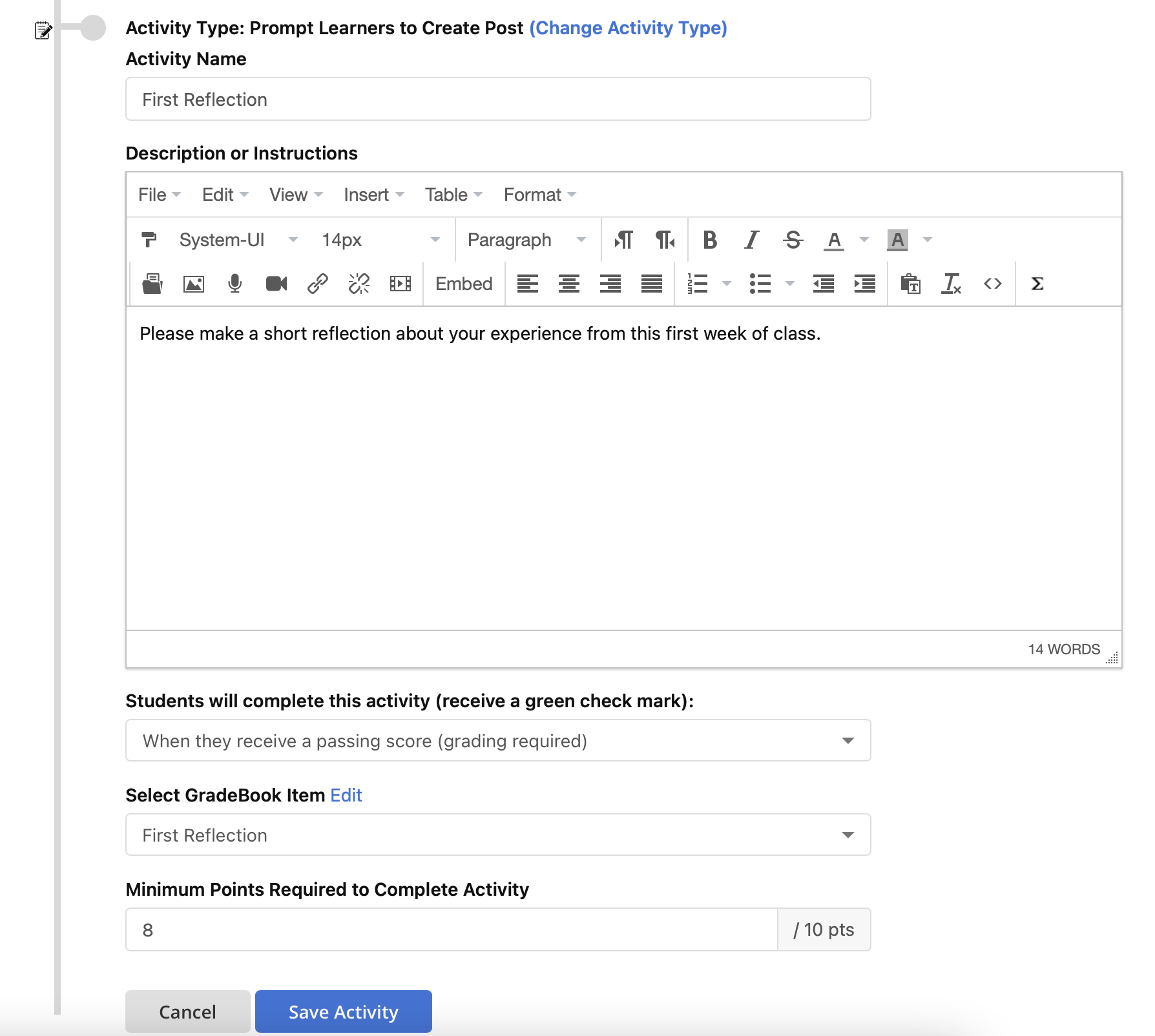Click the minimum points input field

point(452,929)
